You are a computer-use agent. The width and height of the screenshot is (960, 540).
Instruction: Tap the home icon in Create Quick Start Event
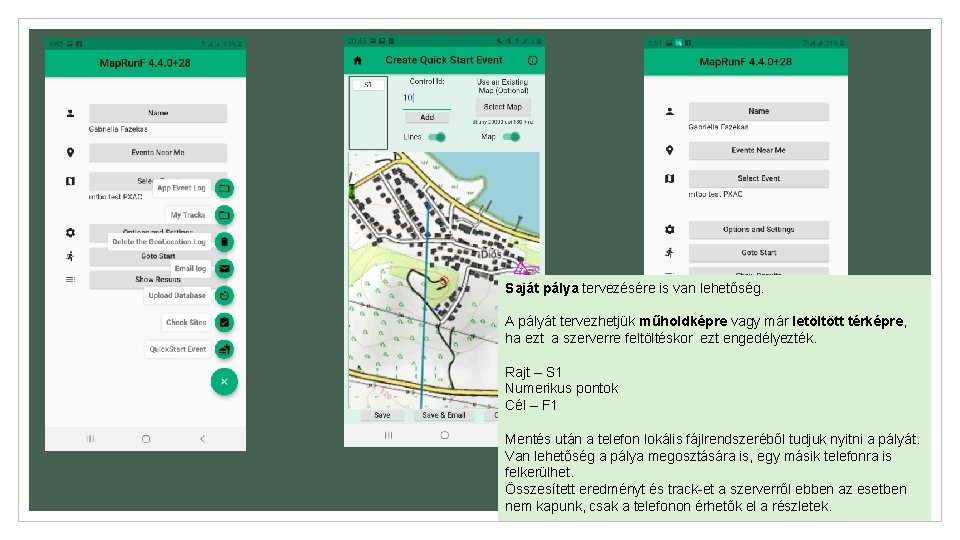click(x=358, y=60)
